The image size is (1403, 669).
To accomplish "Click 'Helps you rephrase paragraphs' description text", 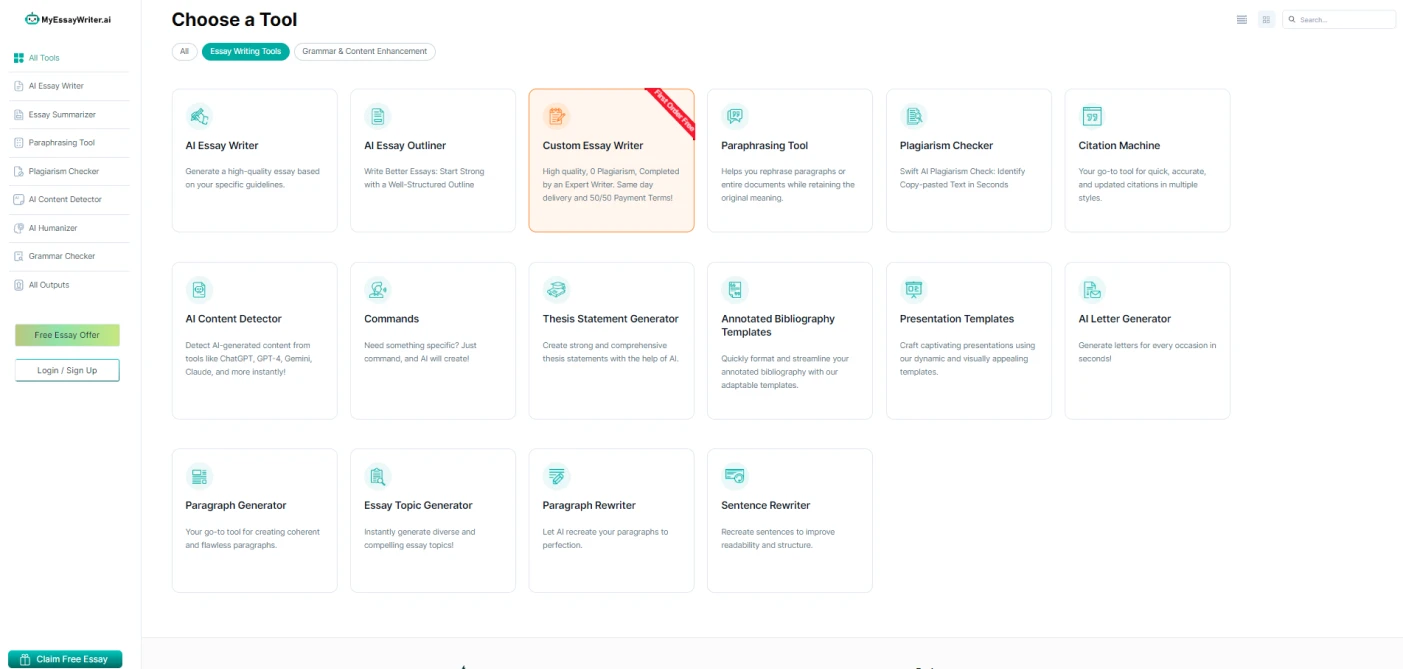I will 788,185.
